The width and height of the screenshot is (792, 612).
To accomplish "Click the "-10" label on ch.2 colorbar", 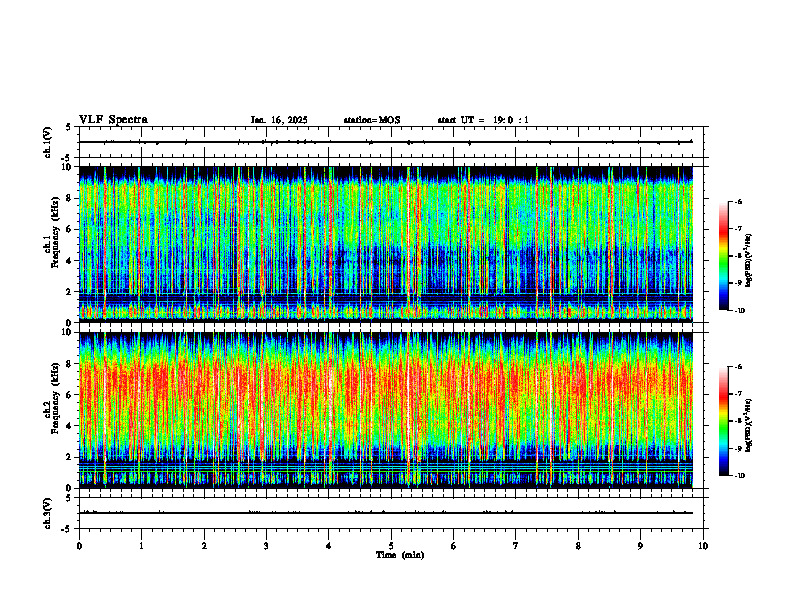I will (x=740, y=476).
